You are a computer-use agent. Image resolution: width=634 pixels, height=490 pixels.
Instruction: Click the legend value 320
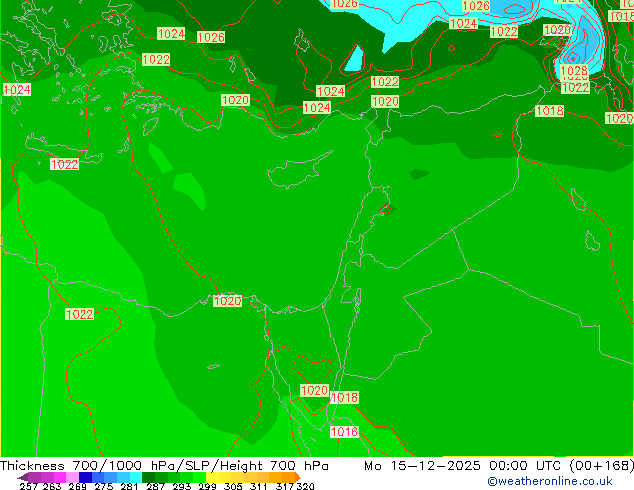(x=305, y=486)
